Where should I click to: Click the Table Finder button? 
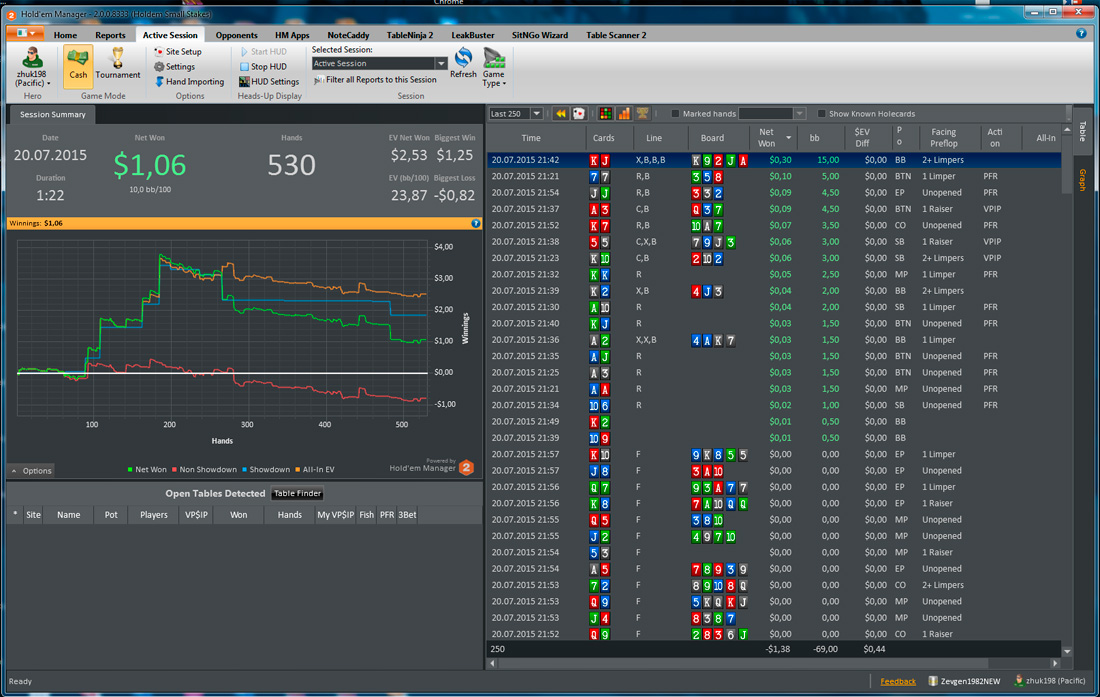pos(297,494)
